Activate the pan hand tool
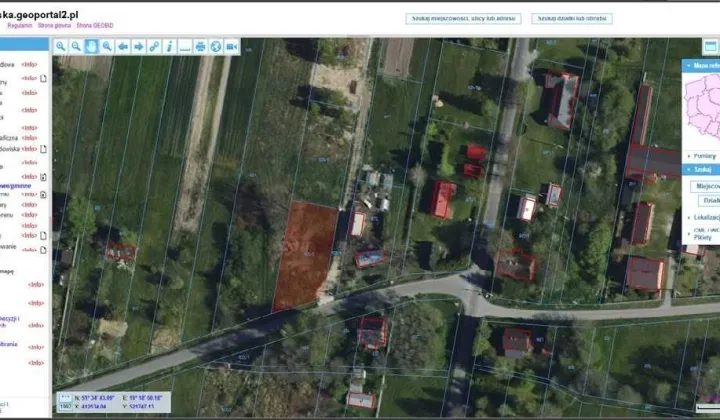Image resolution: width=720 pixels, height=420 pixels. pos(91,46)
